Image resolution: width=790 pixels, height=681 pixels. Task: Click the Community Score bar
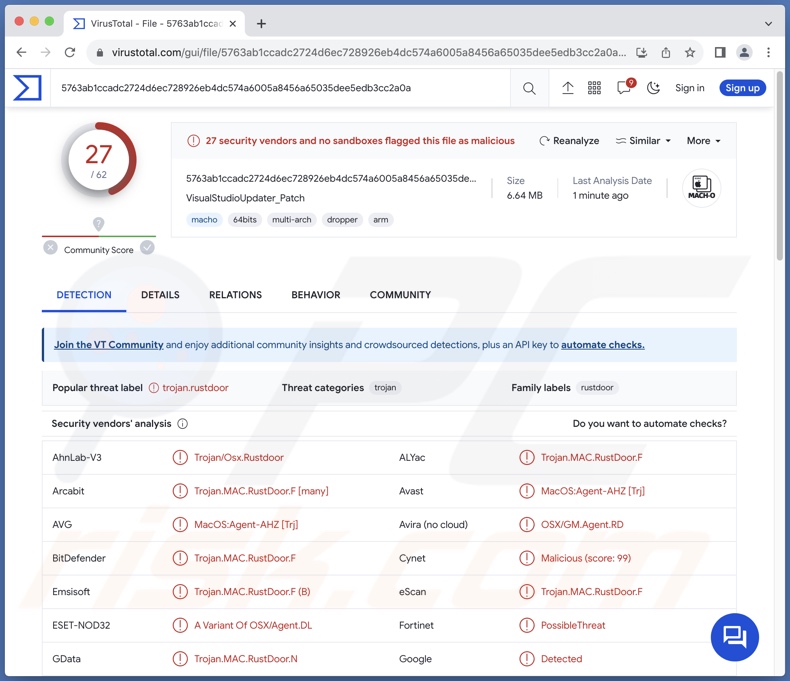pos(99,236)
